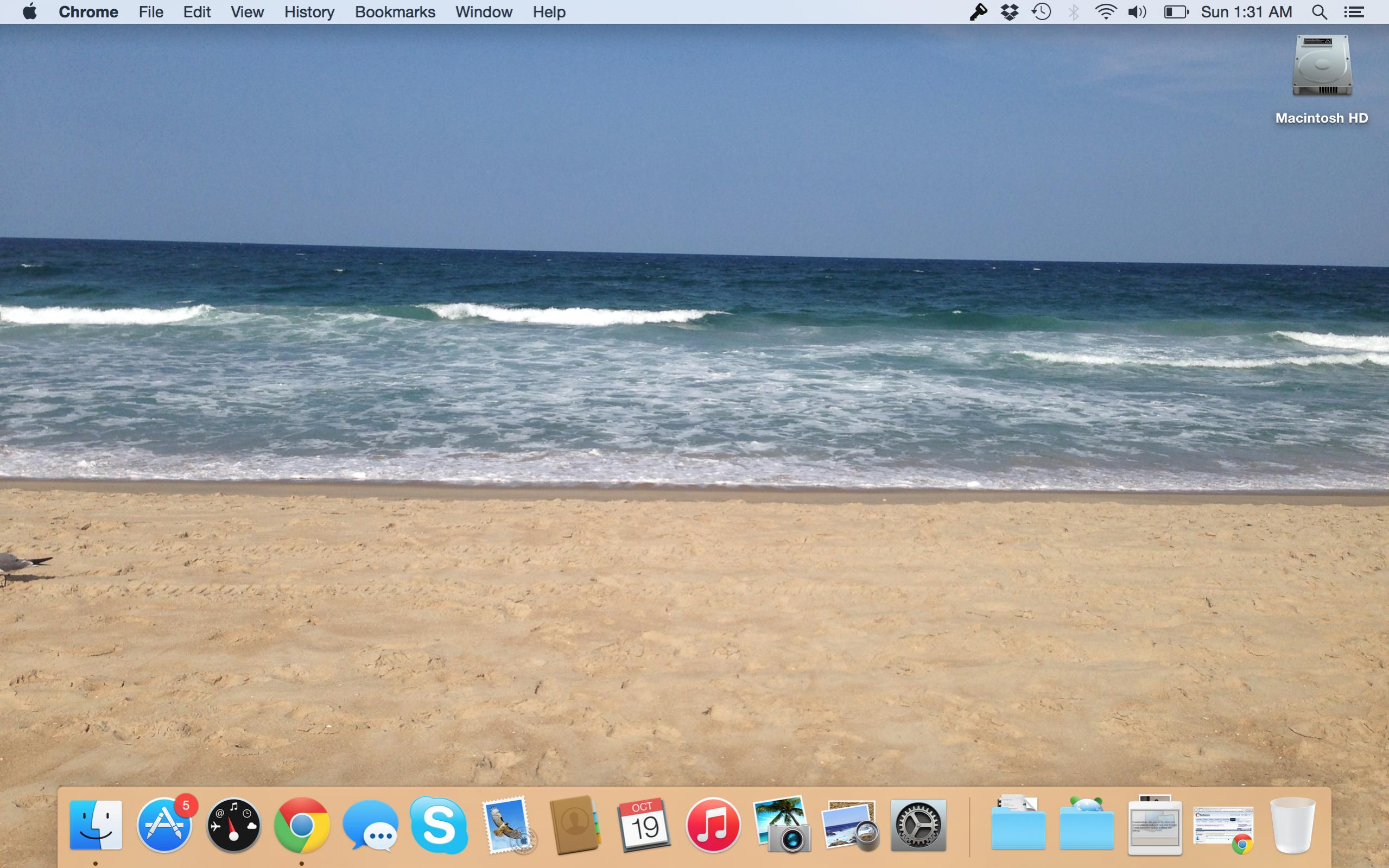1389x868 pixels.
Task: Open the Bookmarks menu
Action: 395,12
